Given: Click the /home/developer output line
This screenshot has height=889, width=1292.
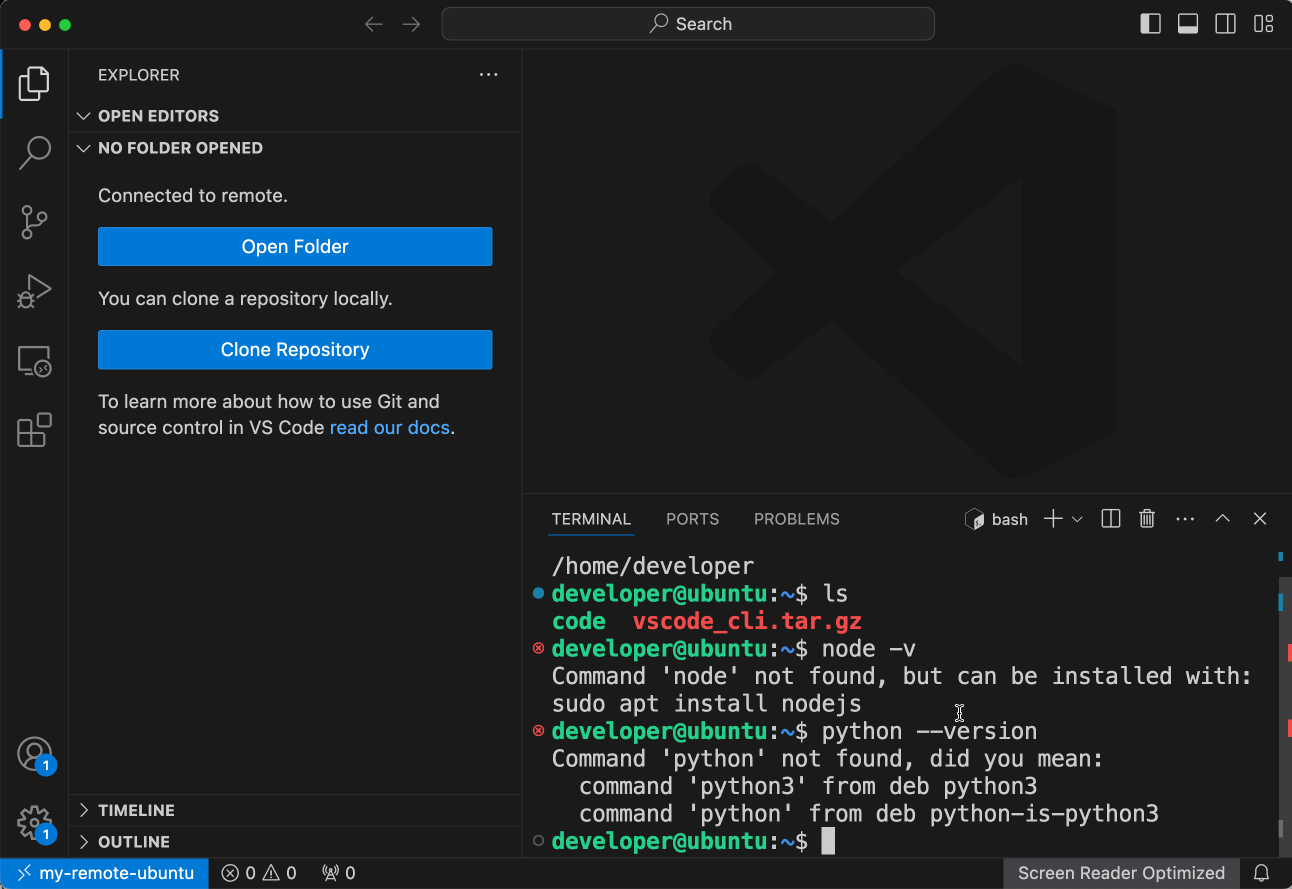Looking at the screenshot, I should tap(652, 566).
